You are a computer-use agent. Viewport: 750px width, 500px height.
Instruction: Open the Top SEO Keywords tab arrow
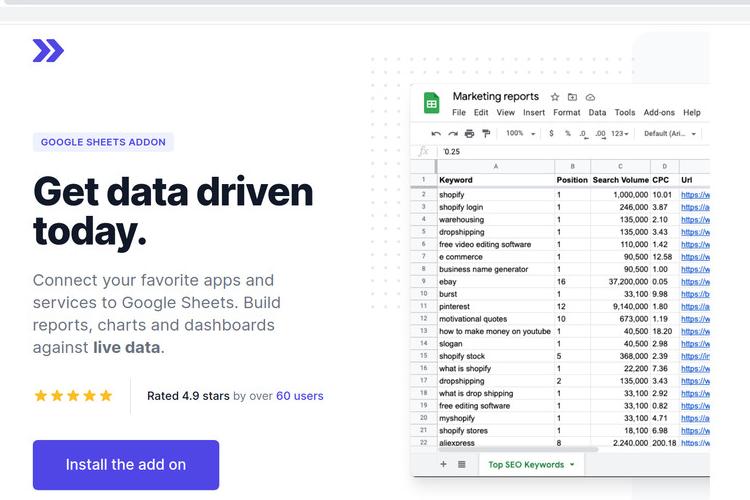[572, 465]
